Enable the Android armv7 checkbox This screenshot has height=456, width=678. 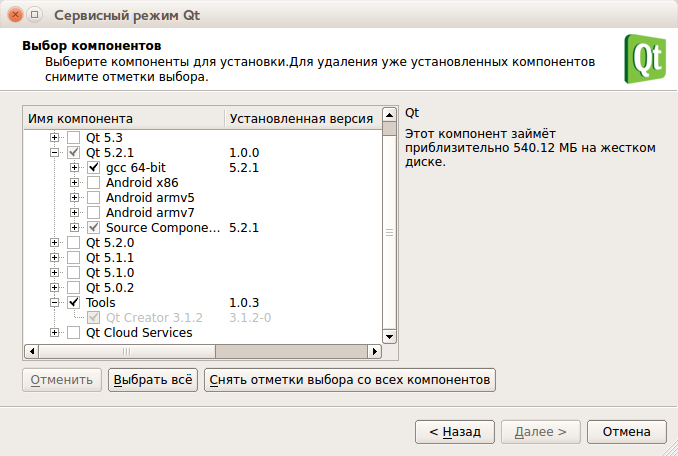93,212
